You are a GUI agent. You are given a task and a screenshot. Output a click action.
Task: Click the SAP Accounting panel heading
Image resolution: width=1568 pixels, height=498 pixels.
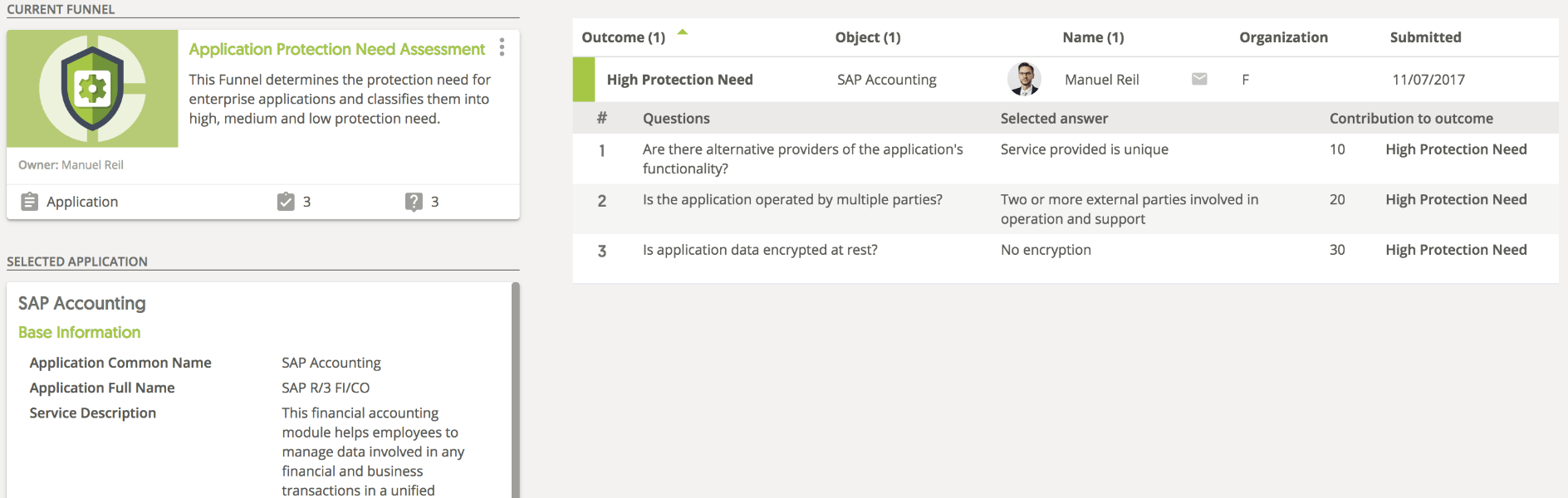pyautogui.click(x=81, y=303)
